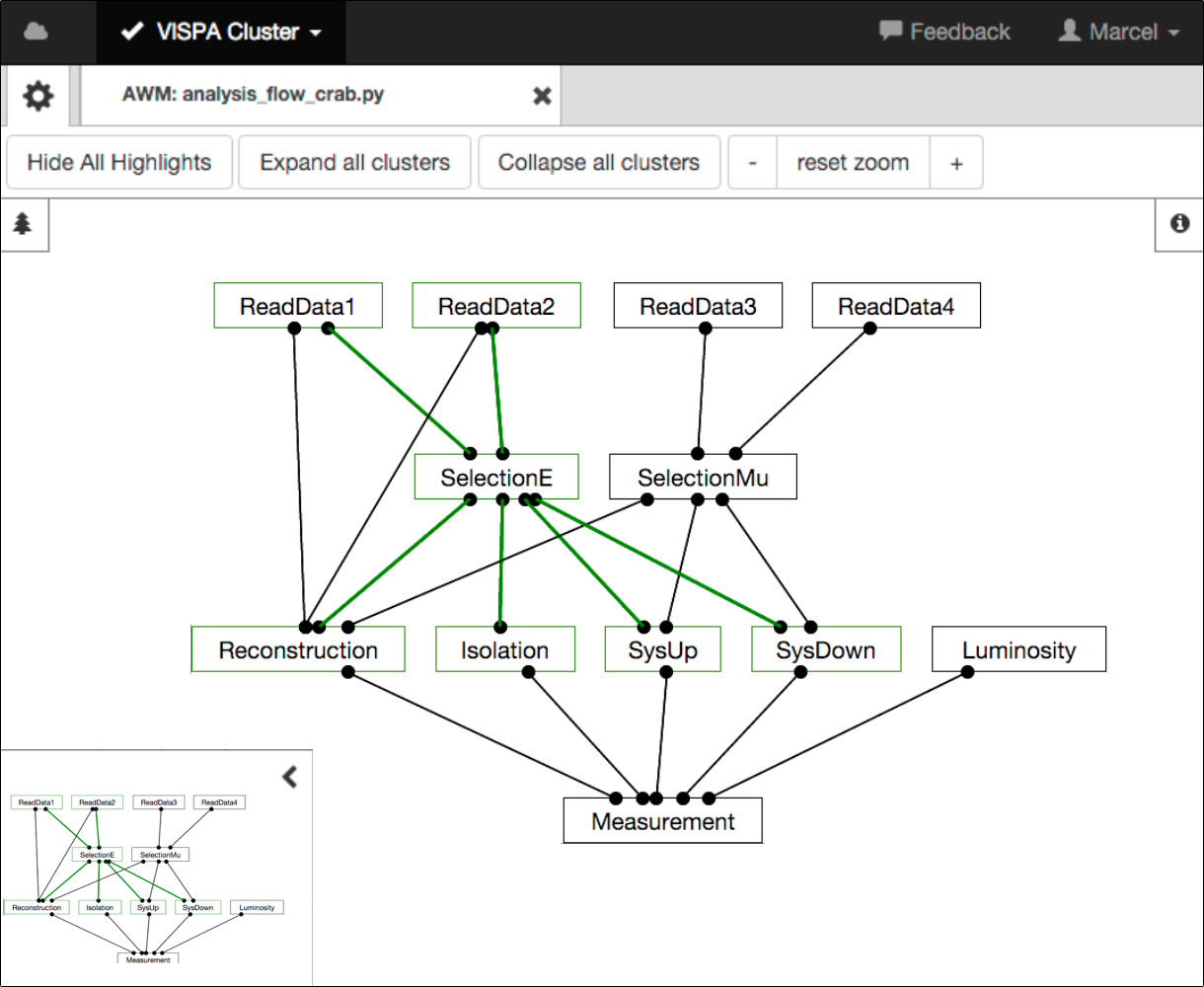Zoom out with the minus button
The width and height of the screenshot is (1204, 987).
[753, 163]
